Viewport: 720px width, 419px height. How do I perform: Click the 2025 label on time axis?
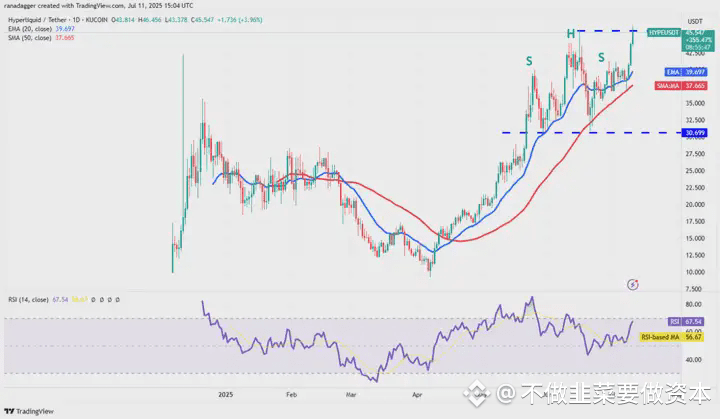pos(225,395)
